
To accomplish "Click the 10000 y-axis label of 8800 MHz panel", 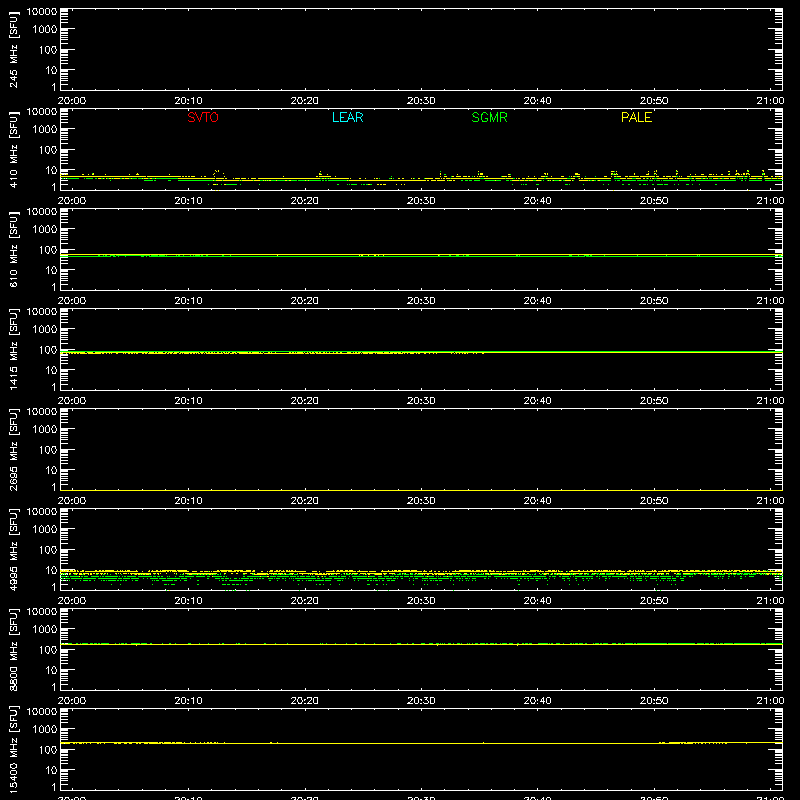I will pos(42,612).
